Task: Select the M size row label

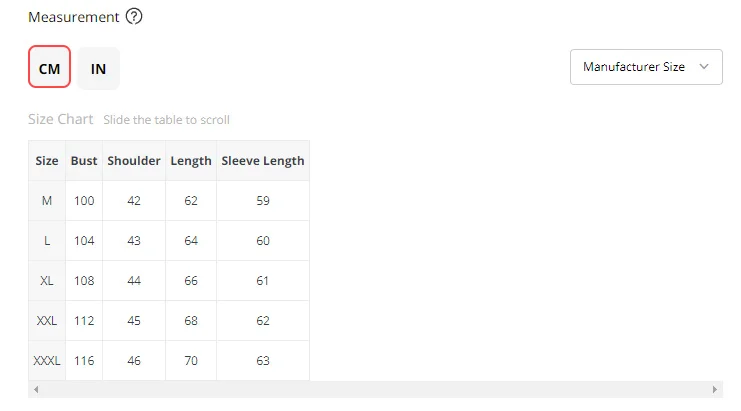Action: [47, 200]
